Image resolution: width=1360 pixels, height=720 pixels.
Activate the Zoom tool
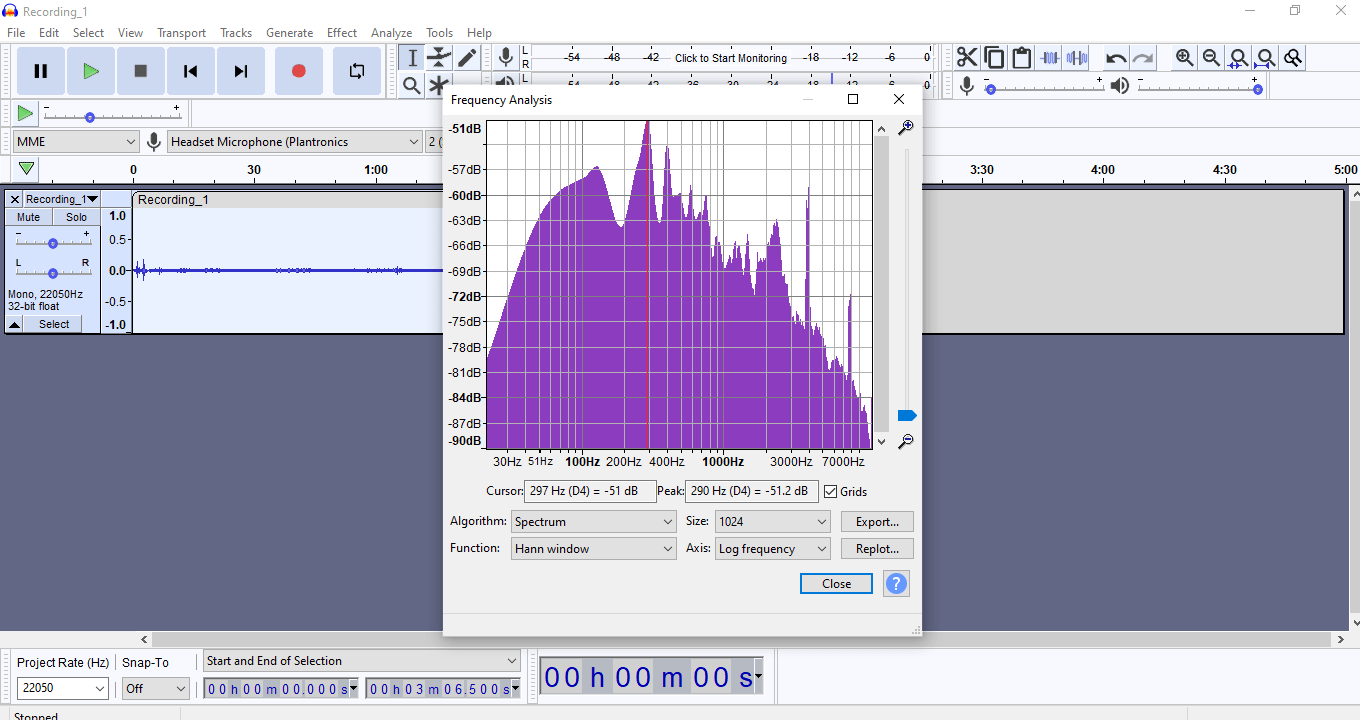tap(411, 85)
